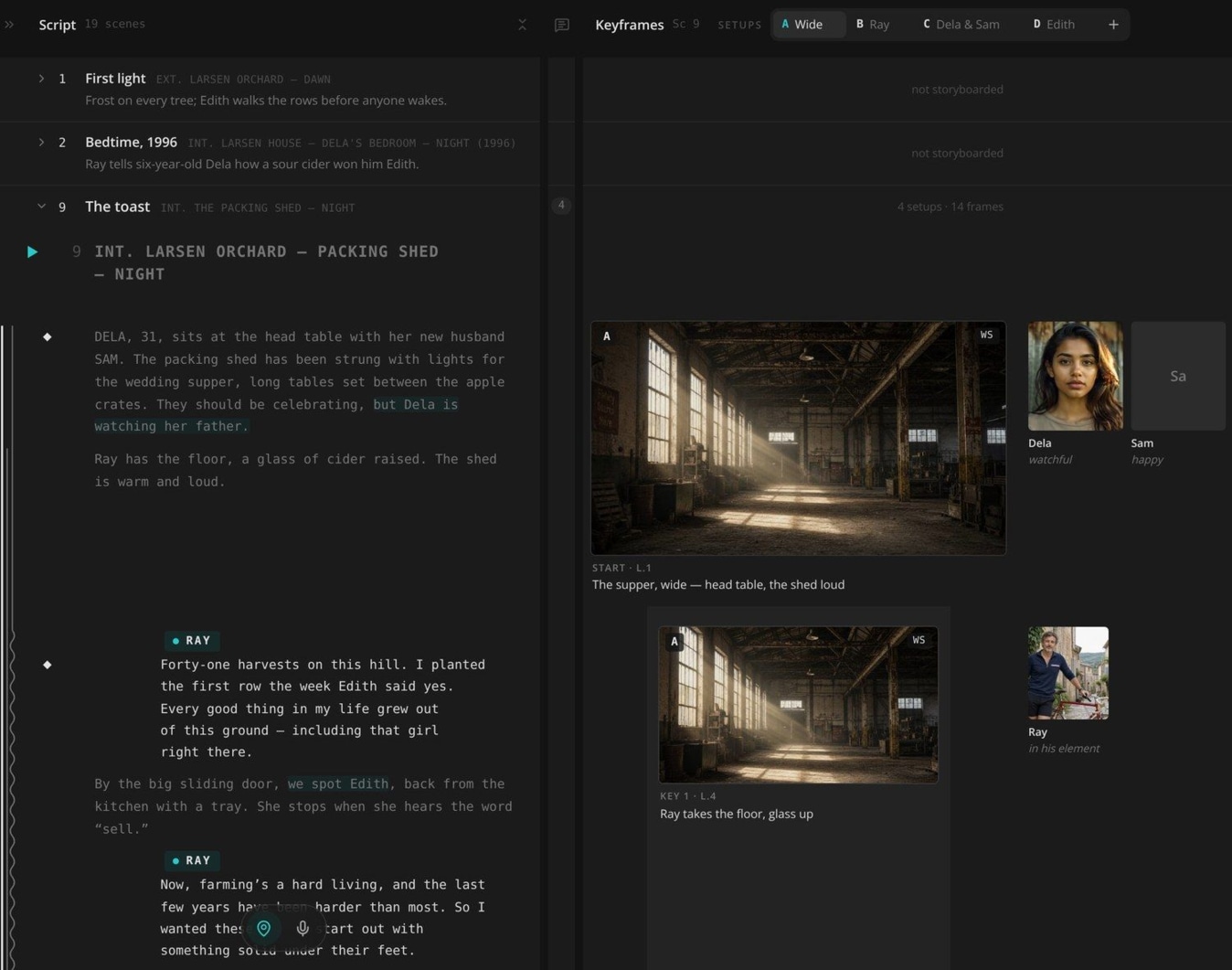Click highlighted text 'we spot Edith'

click(x=338, y=783)
